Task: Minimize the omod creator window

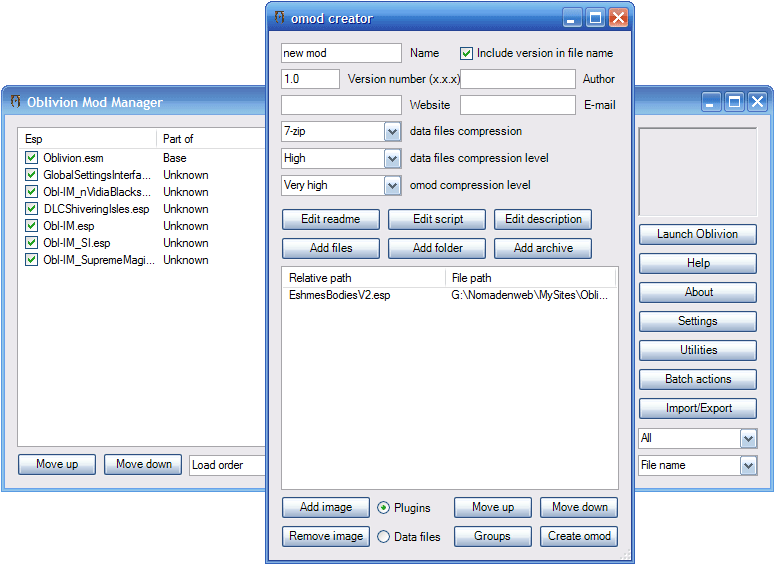Action: [572, 18]
